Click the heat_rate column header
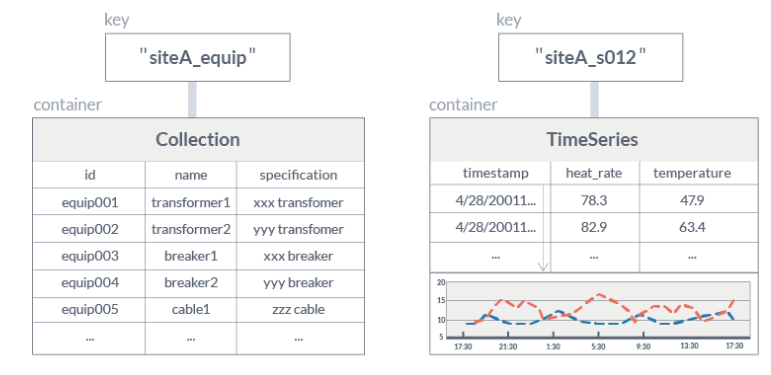This screenshot has height=375, width=771. 595,173
